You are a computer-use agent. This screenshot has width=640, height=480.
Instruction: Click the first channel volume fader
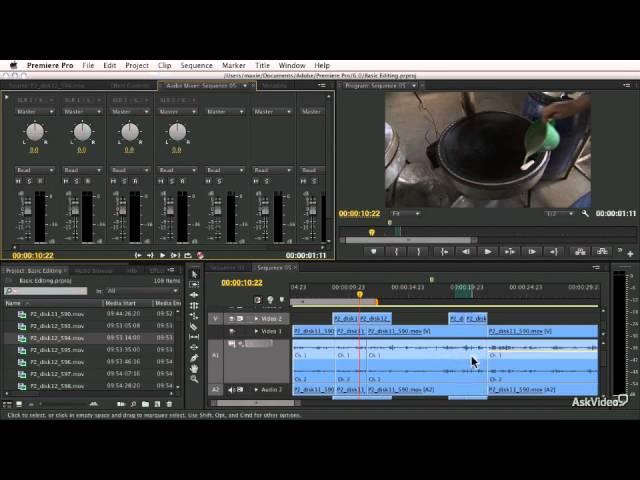[x=28, y=210]
